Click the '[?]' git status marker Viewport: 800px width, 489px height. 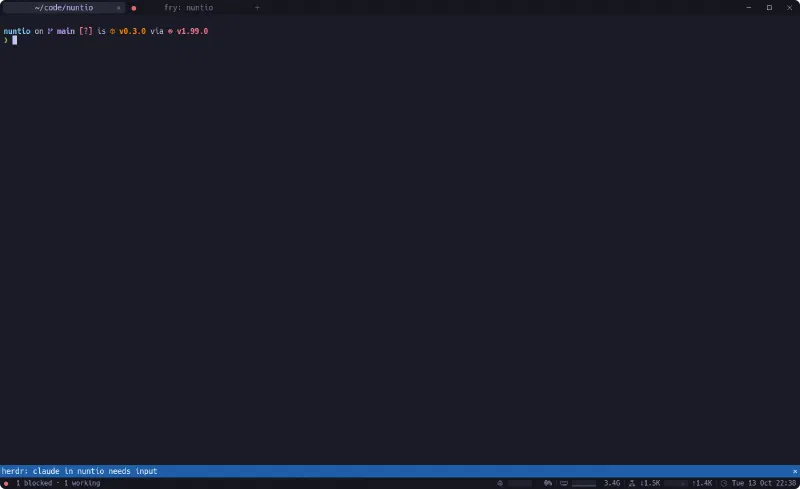[x=86, y=31]
